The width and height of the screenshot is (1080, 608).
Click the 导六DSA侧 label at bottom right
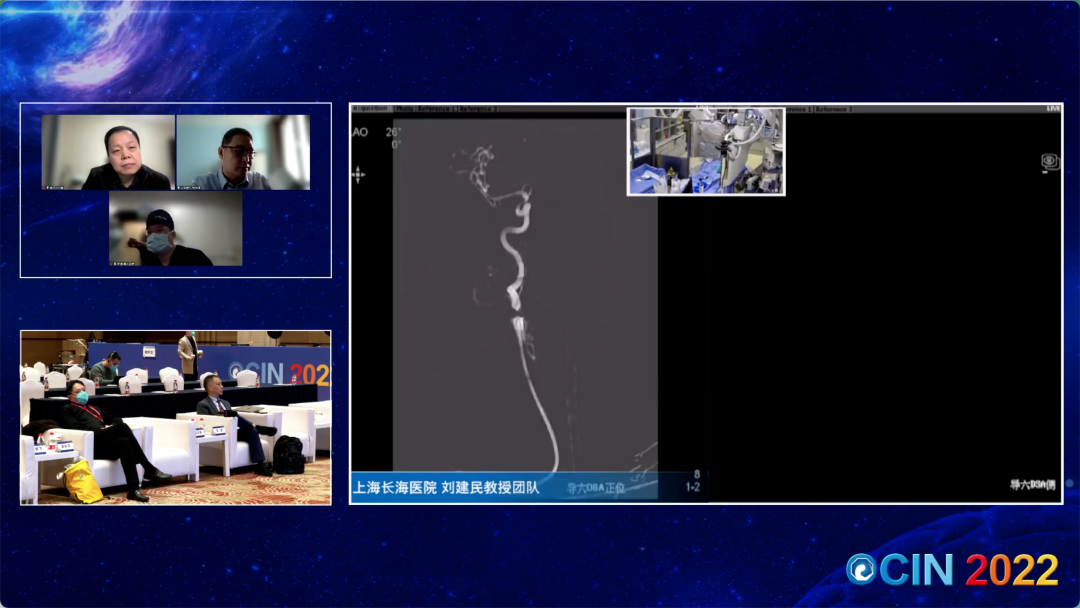pyautogui.click(x=1033, y=485)
